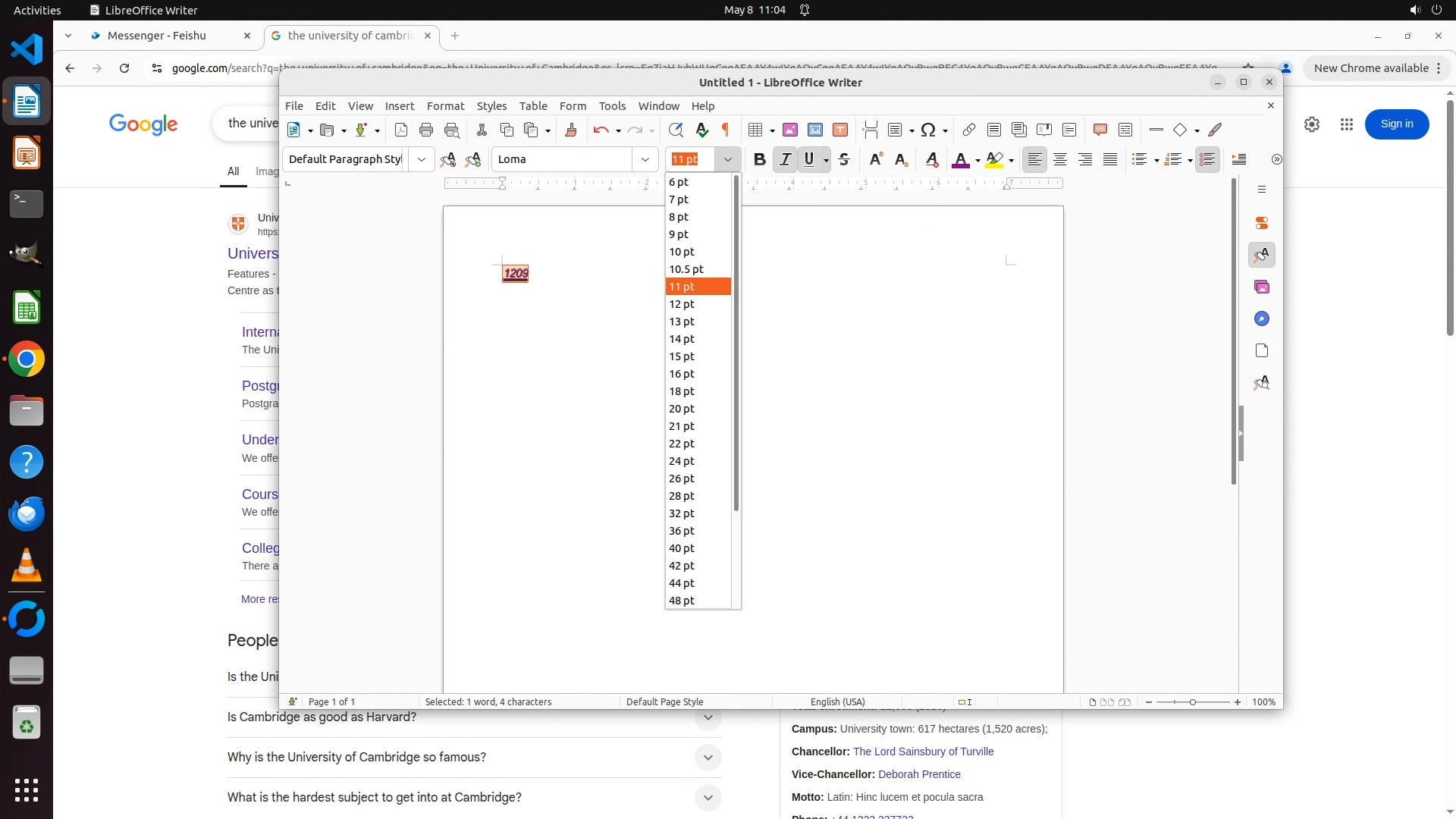The height and width of the screenshot is (819, 1456).
Task: Click the zoom slider in status bar
Action: 1192,702
